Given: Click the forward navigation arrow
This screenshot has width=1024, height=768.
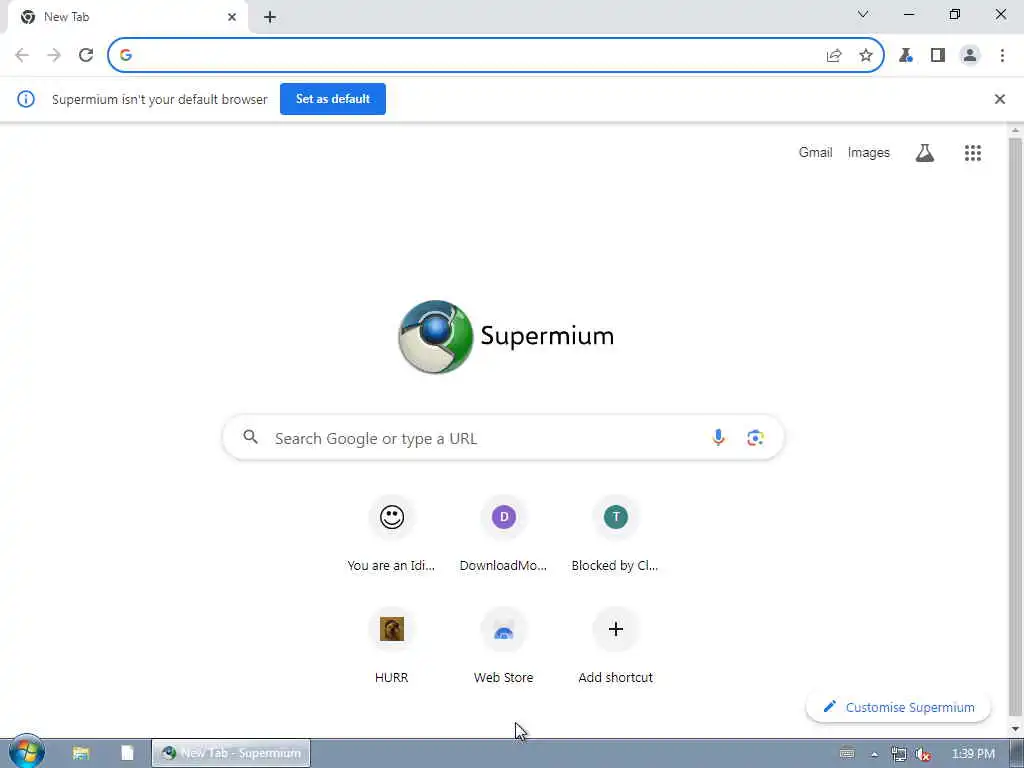Looking at the screenshot, I should 54,56.
